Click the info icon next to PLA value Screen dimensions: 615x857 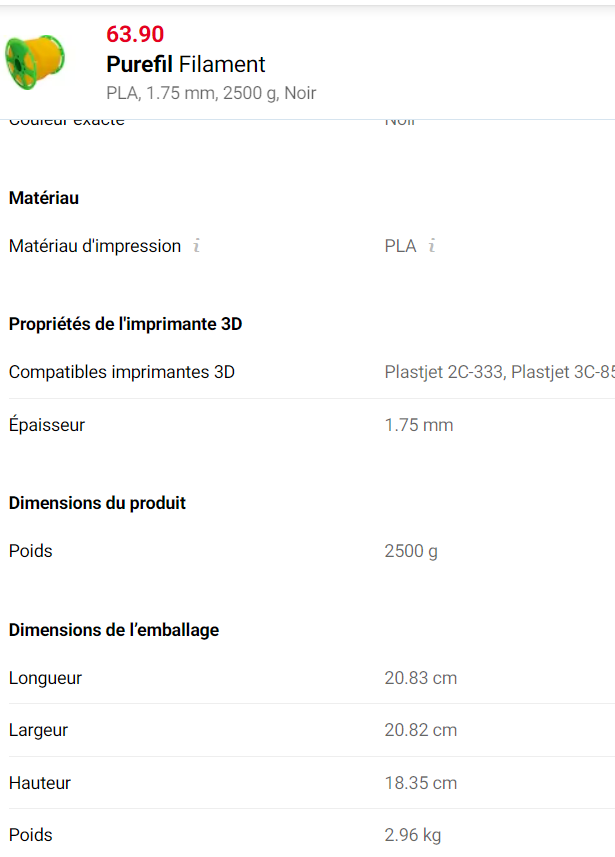point(432,245)
